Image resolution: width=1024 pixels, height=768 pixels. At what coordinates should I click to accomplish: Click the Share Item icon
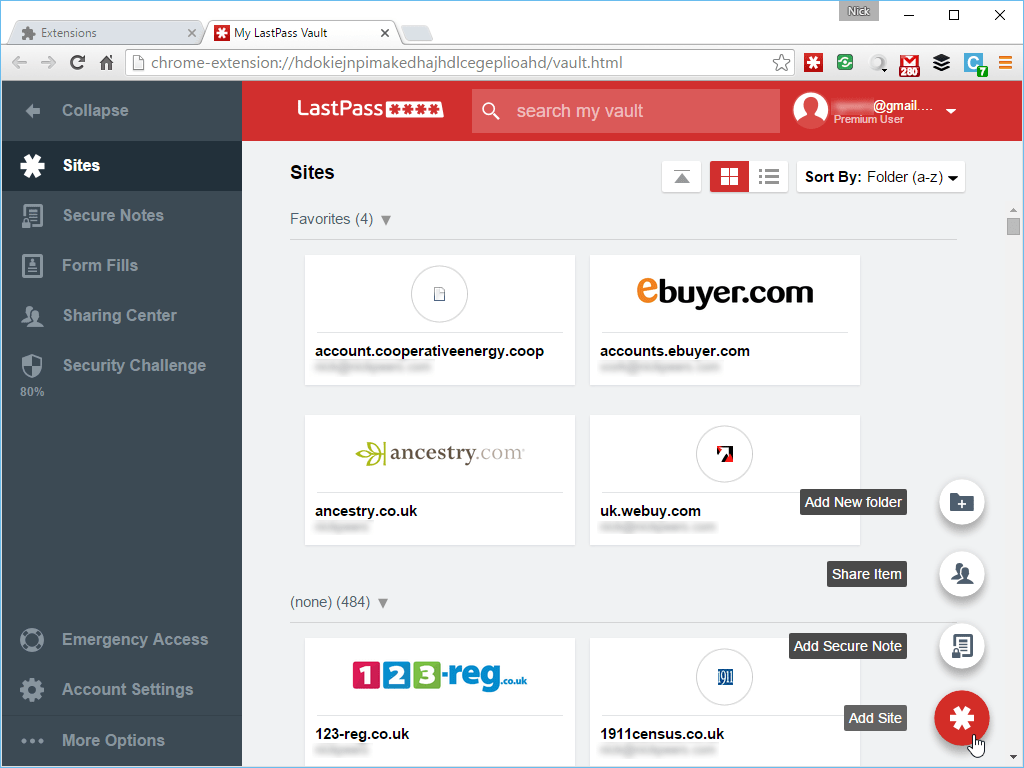961,574
